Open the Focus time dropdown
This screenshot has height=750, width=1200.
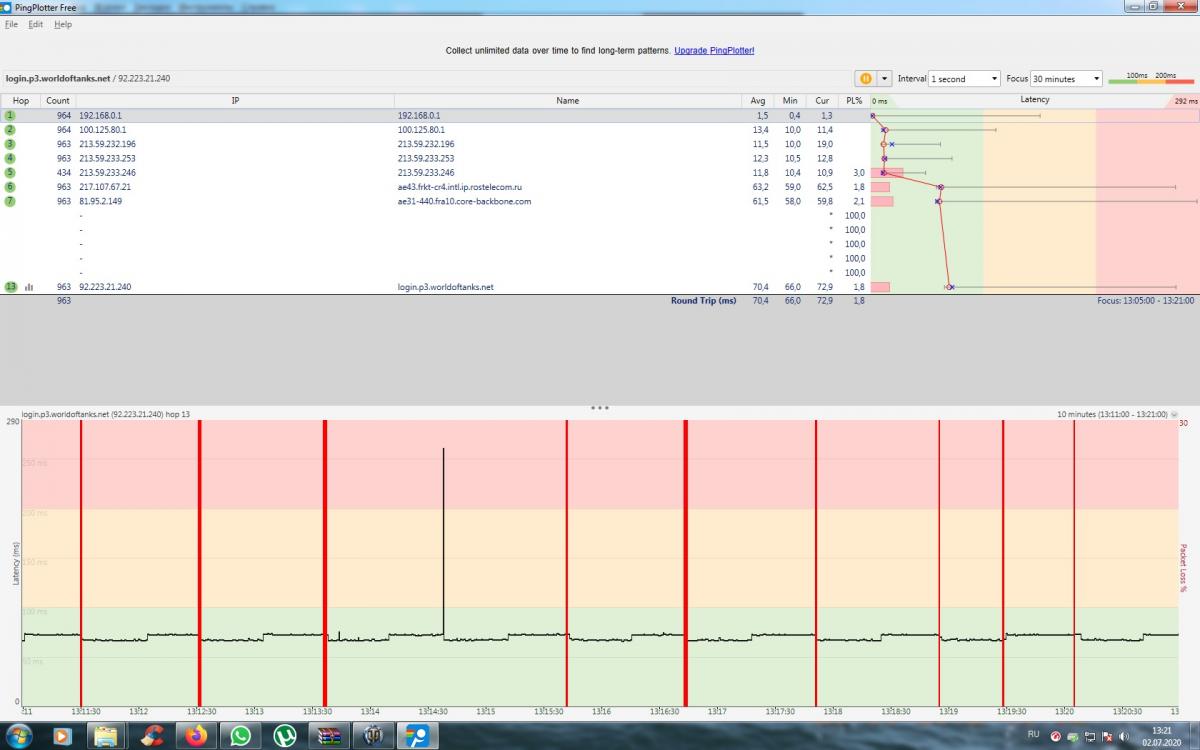(1066, 79)
